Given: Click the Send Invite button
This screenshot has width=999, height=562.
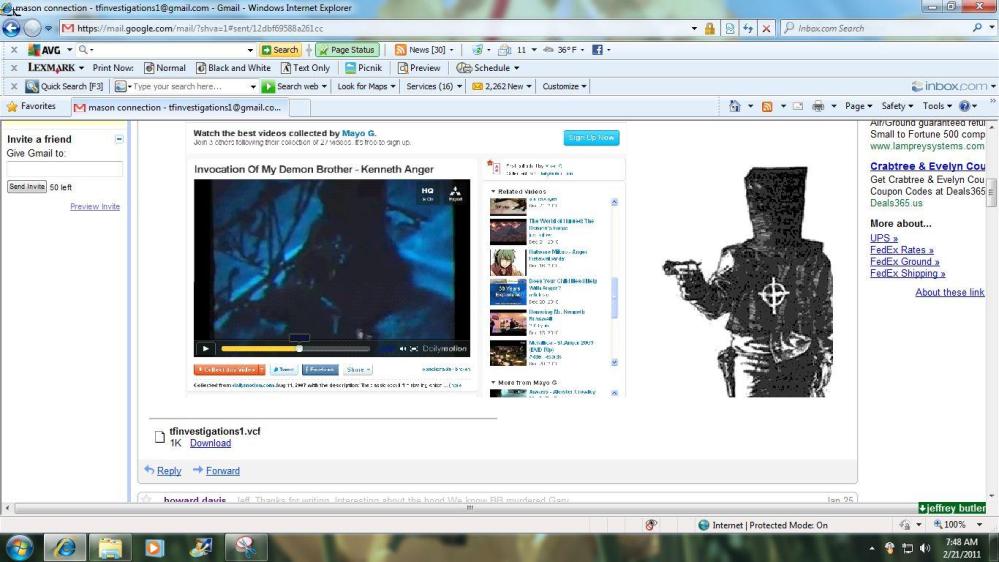Looking at the screenshot, I should tap(27, 187).
